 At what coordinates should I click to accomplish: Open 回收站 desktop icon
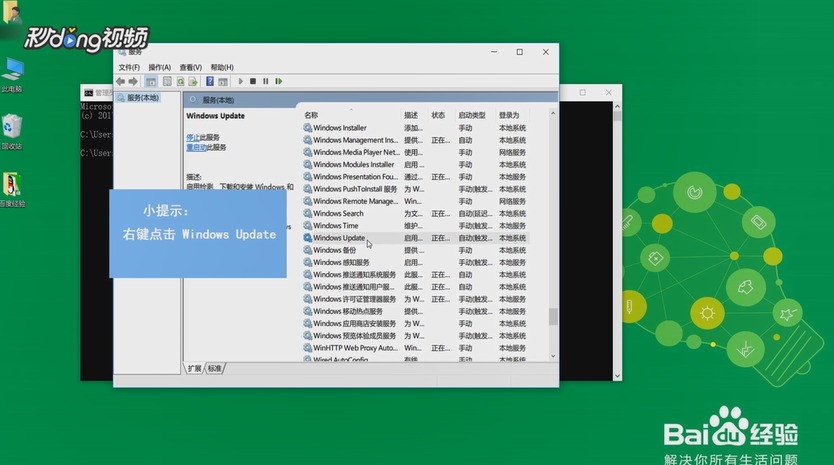point(12,132)
